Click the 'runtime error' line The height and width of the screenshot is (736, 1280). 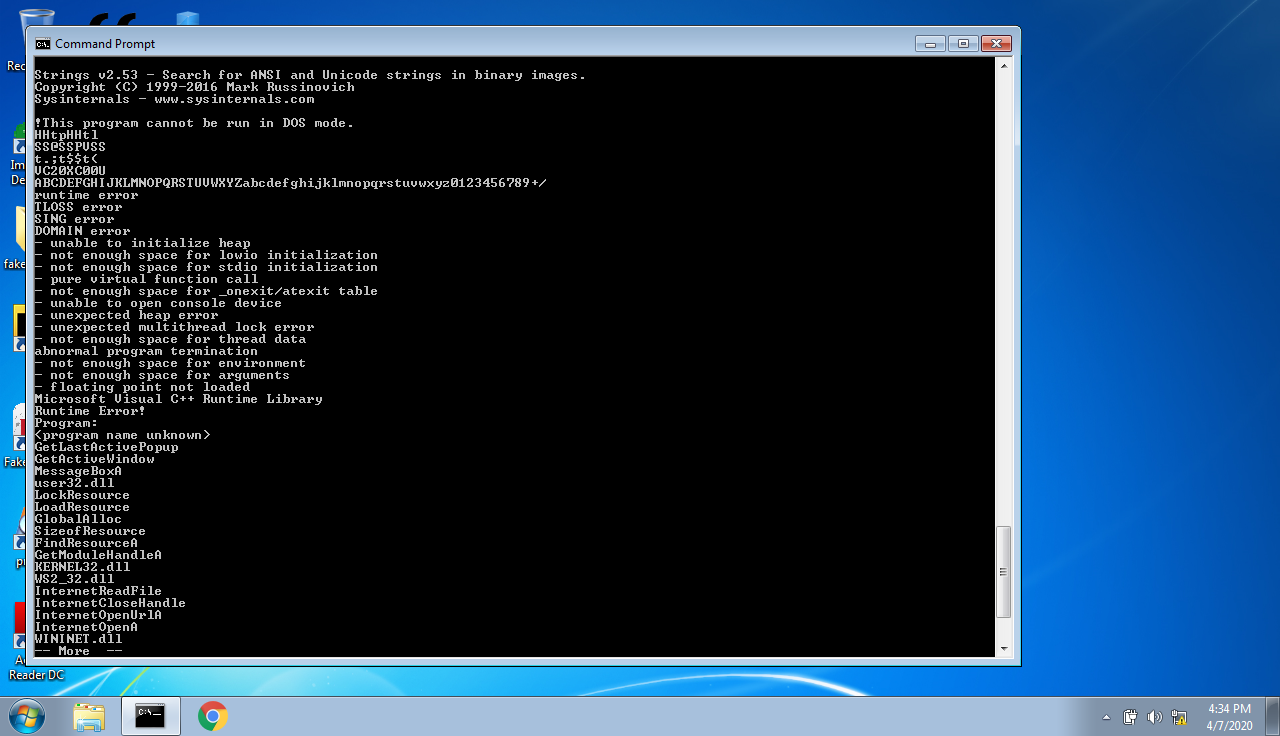pos(86,195)
